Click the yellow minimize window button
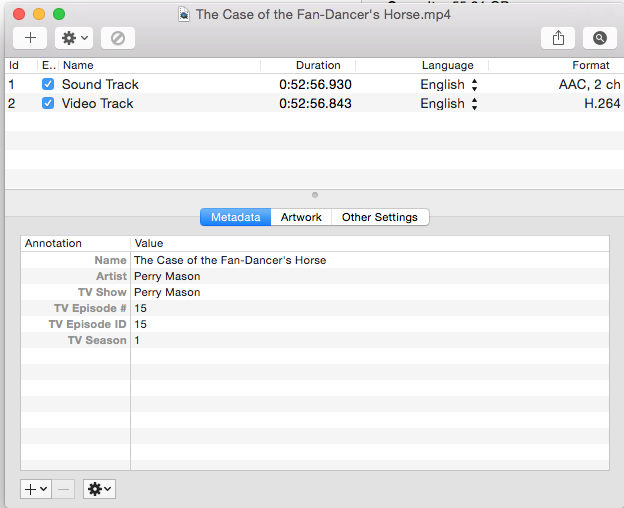624x508 pixels. (x=39, y=14)
